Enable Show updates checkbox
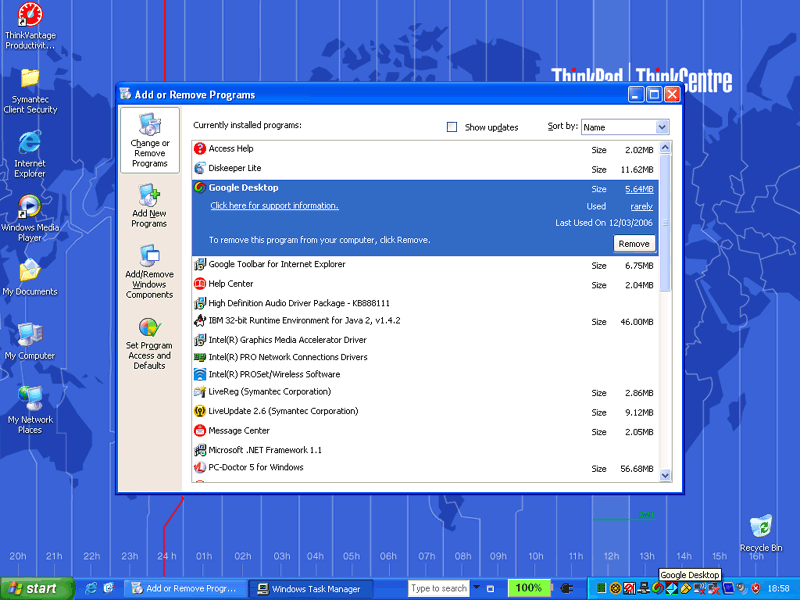This screenshot has height=600, width=800. pyautogui.click(x=452, y=127)
